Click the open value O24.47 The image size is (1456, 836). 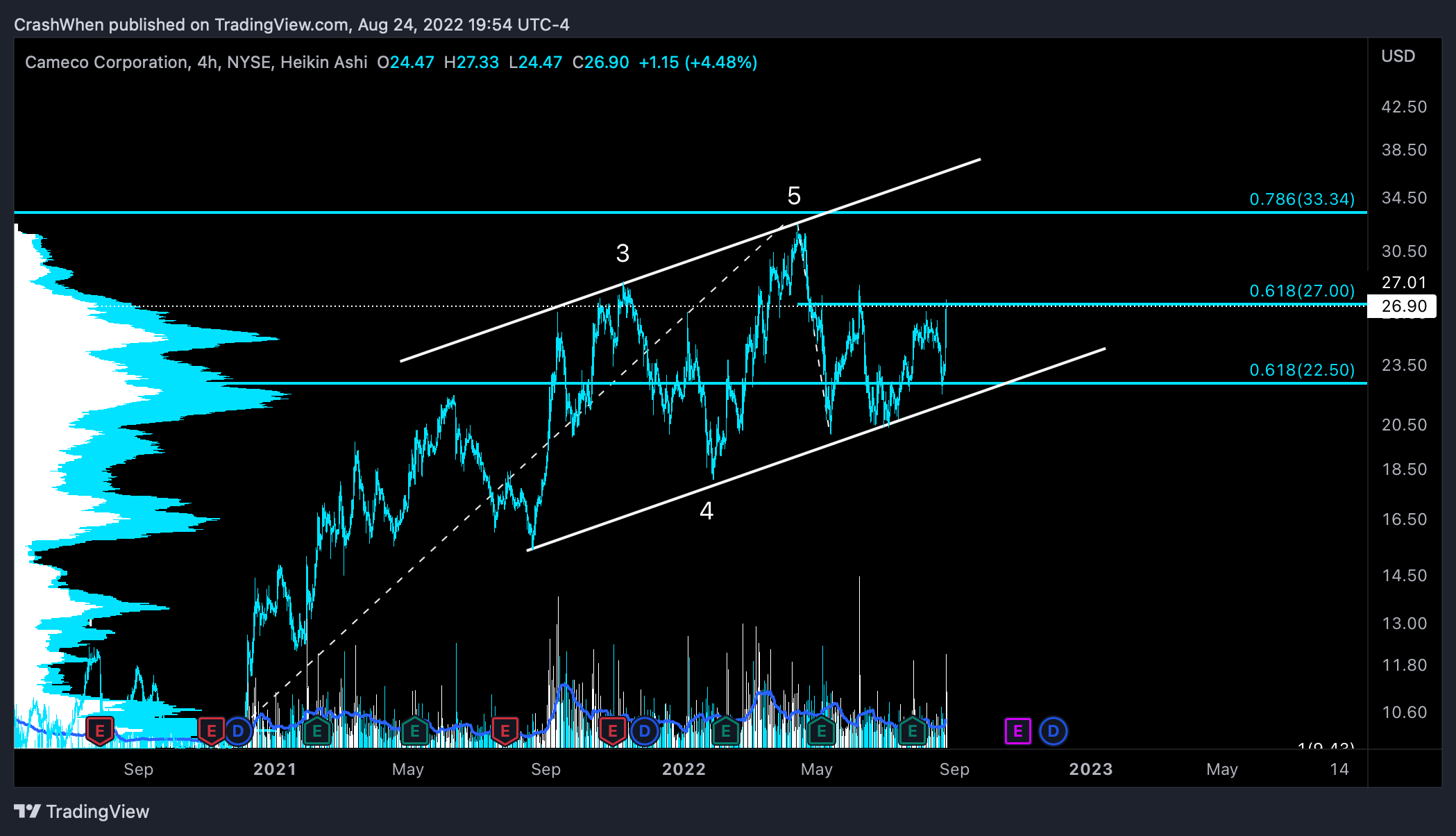click(x=405, y=62)
